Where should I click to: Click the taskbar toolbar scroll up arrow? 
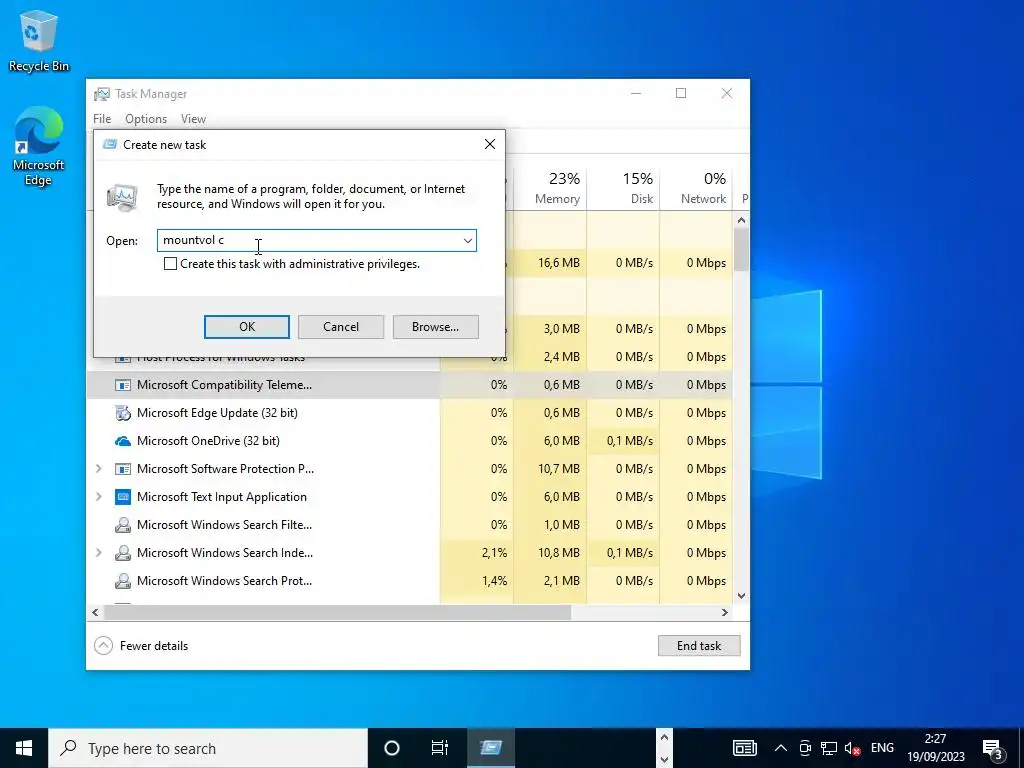[664, 737]
